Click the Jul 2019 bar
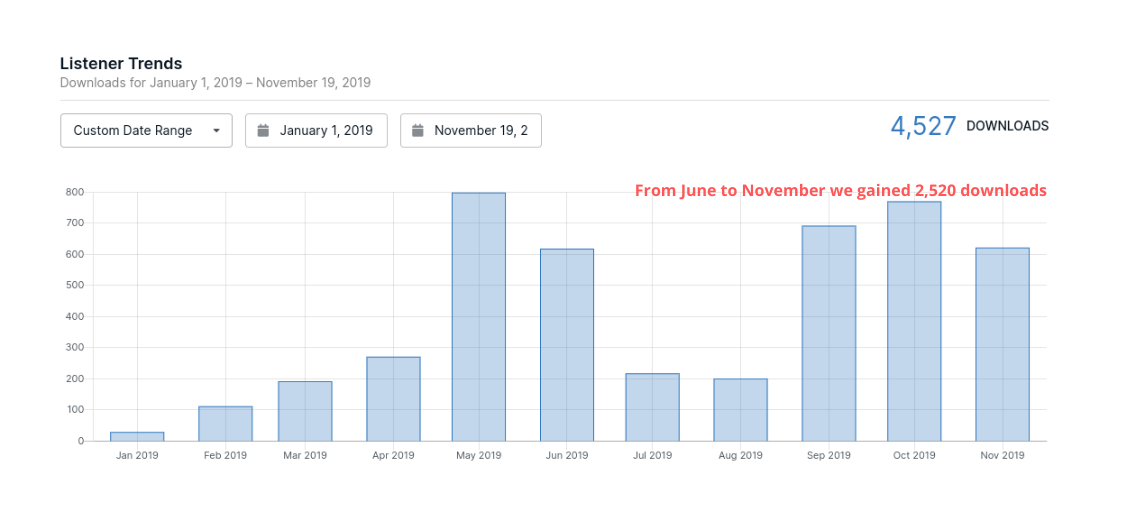Viewport: 1148px width, 530px height. click(652, 407)
